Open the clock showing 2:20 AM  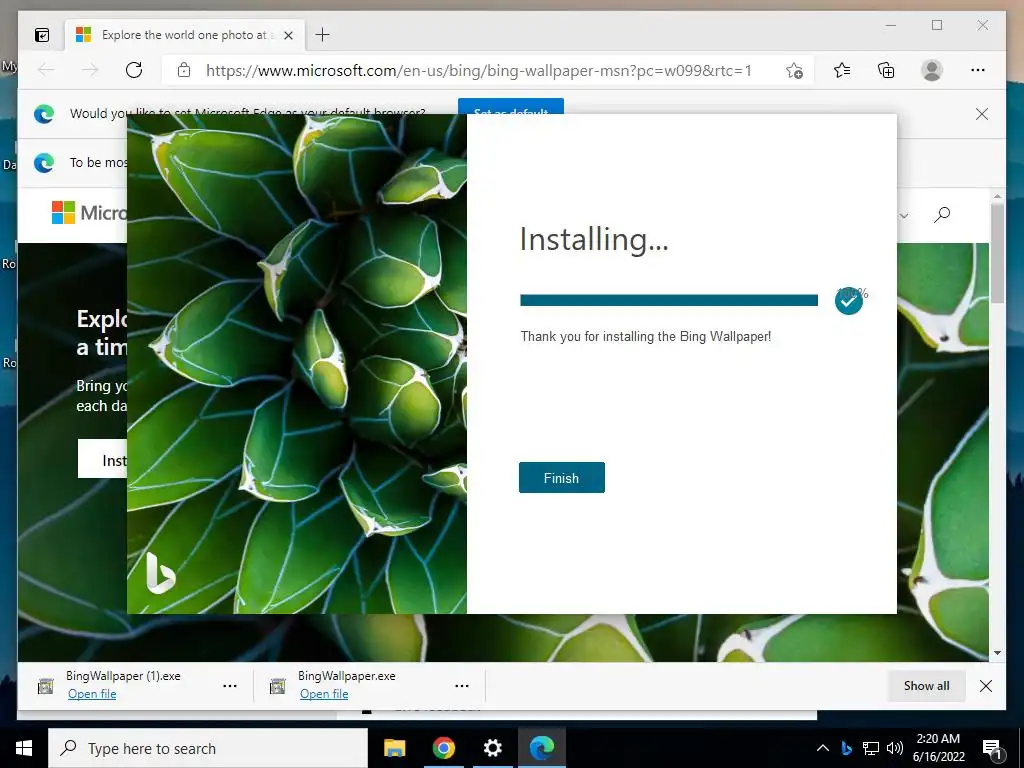pos(938,748)
